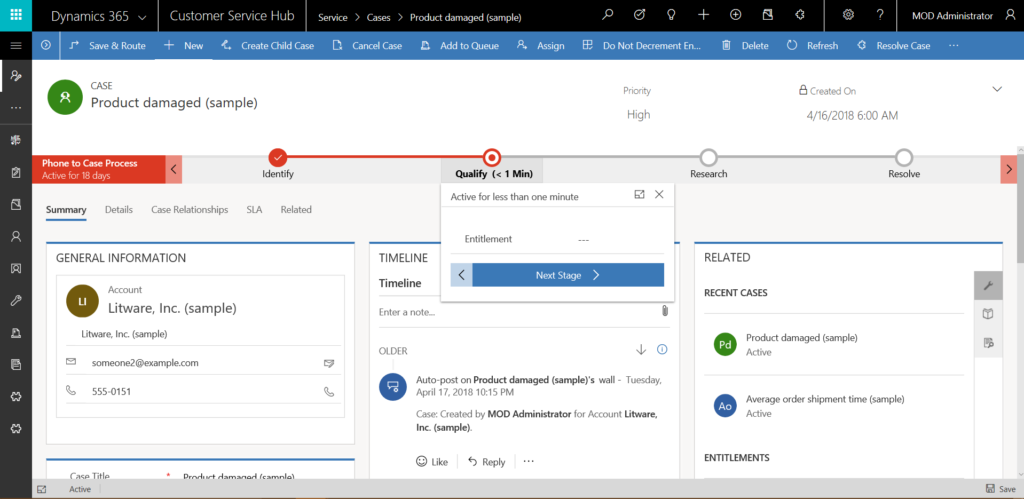Open the app launcher waffle icon
The height and width of the screenshot is (499, 1024).
click(x=16, y=15)
